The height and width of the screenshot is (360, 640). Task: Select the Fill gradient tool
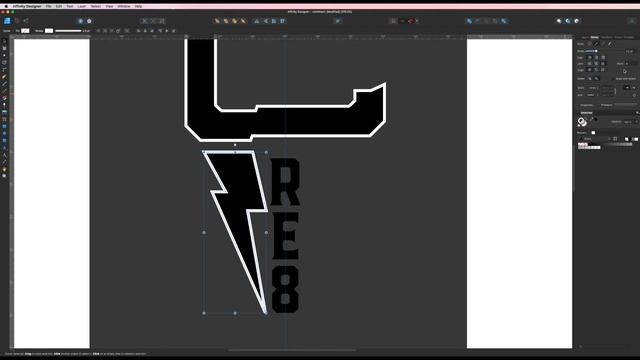[4, 98]
